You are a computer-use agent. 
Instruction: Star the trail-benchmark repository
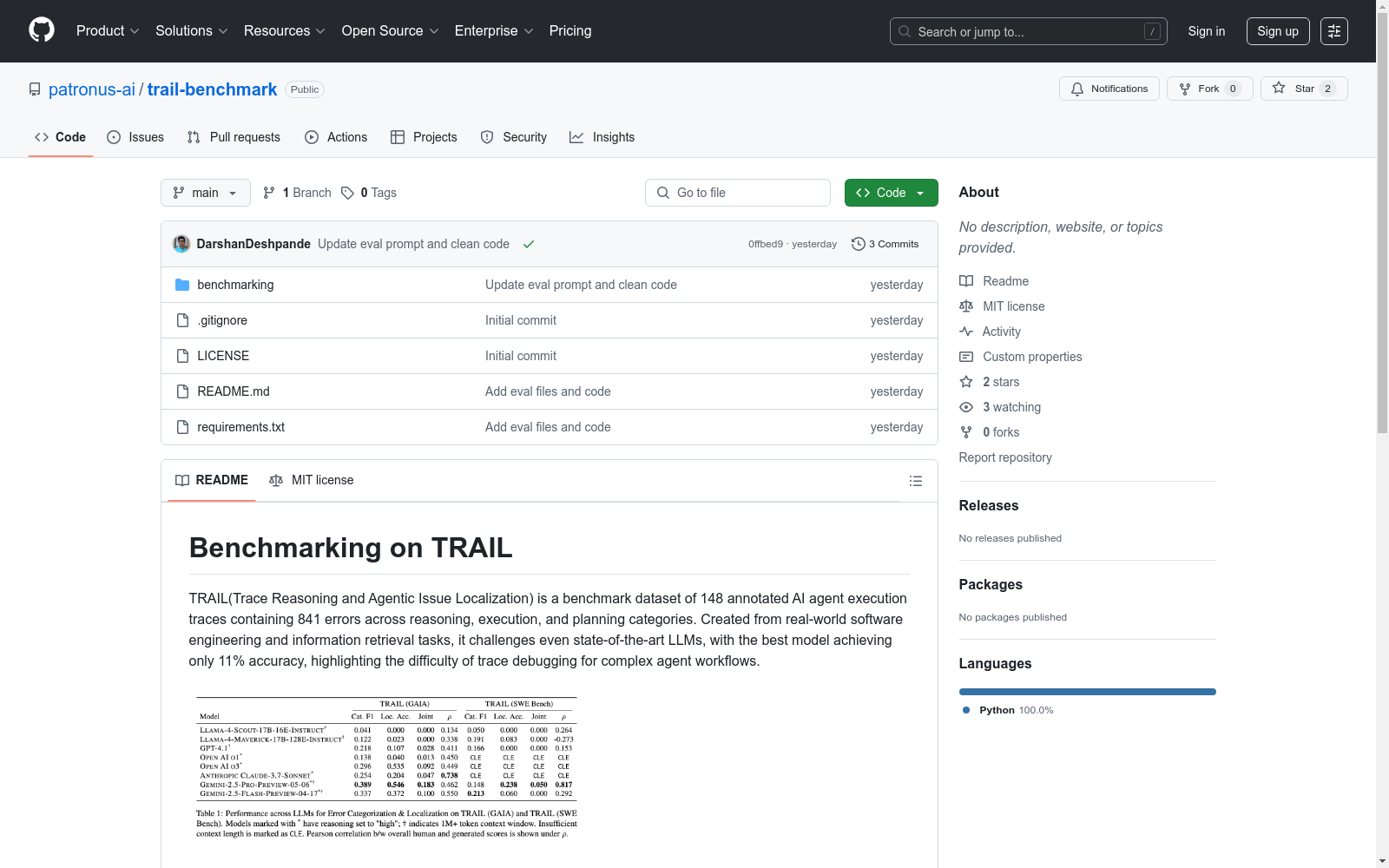point(1304,89)
